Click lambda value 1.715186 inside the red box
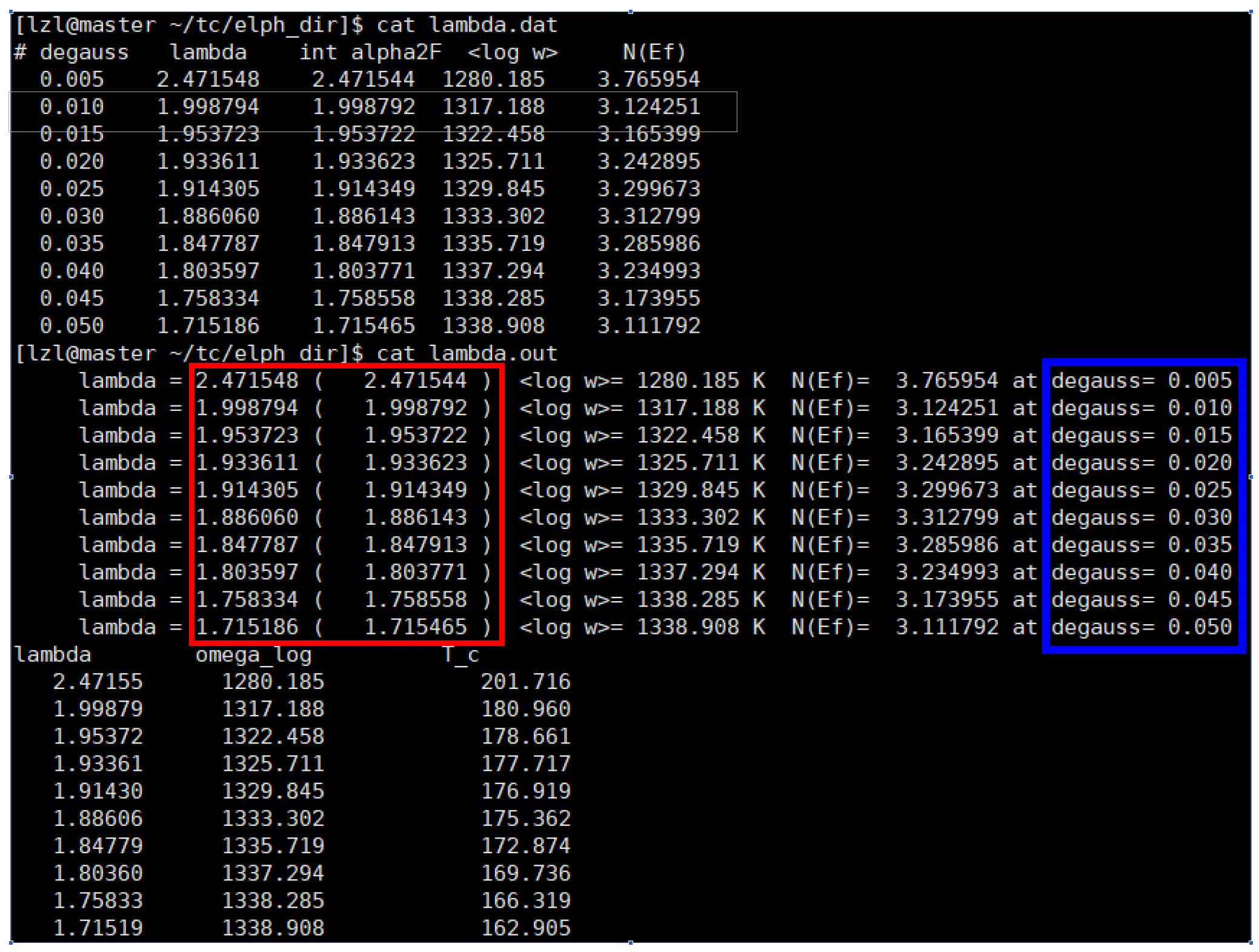The height and width of the screenshot is (952, 1259). click(x=247, y=627)
